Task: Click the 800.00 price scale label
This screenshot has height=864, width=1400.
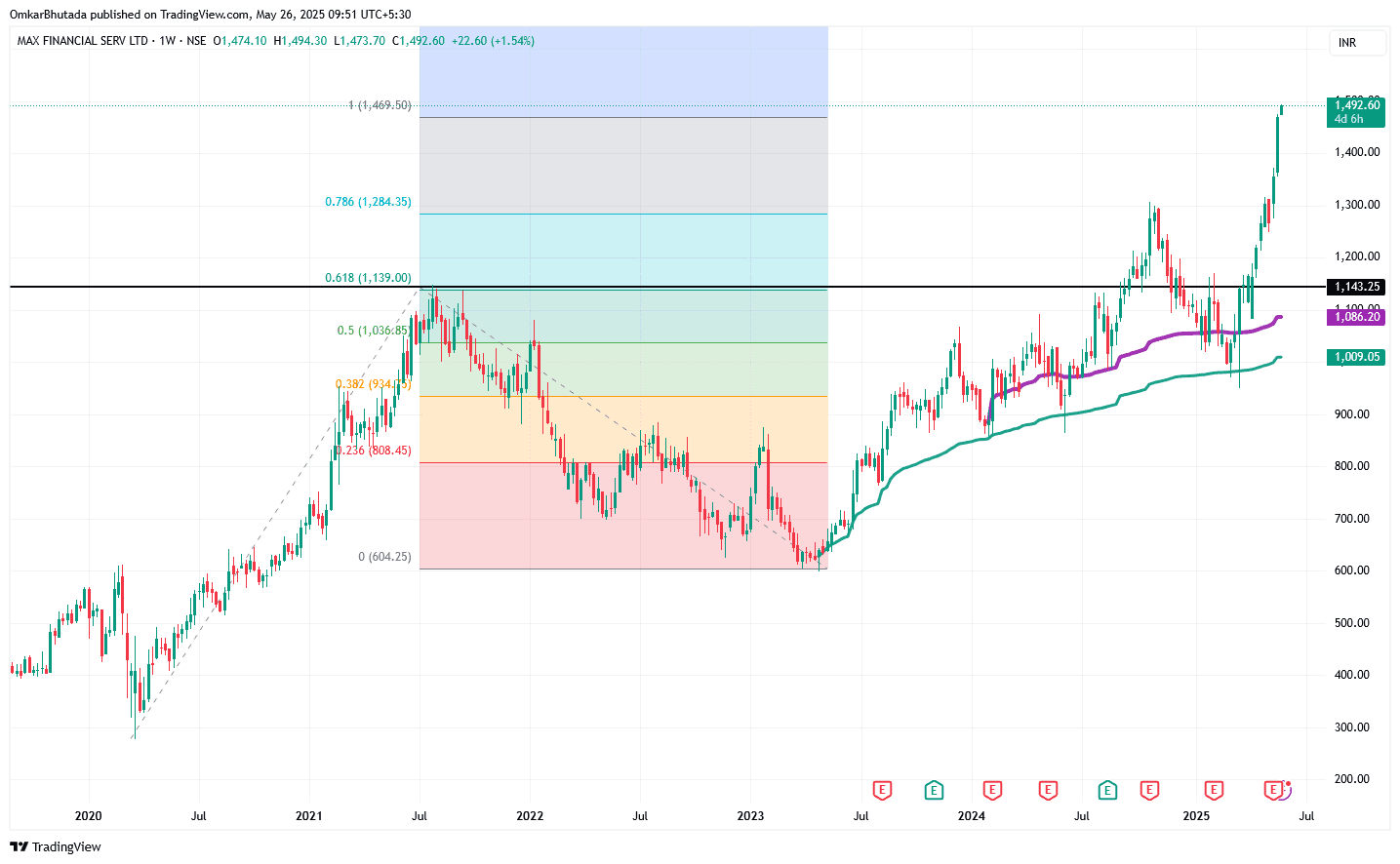Action: (1352, 466)
